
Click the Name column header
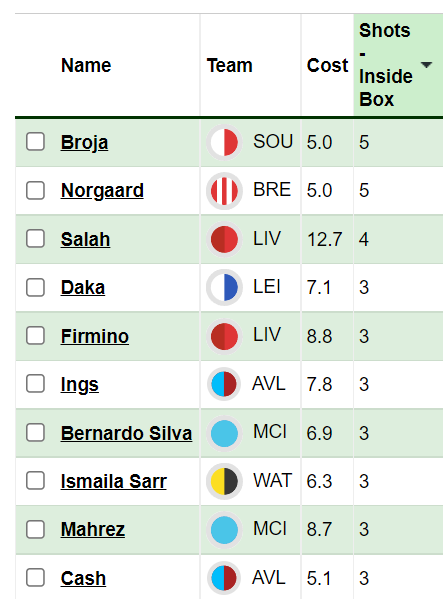86,65
